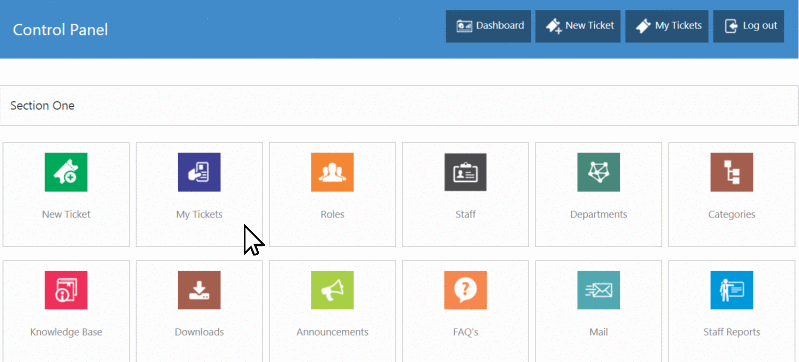Image resolution: width=799 pixels, height=362 pixels.
Task: Click the New Ticket header button
Action: pyautogui.click(x=578, y=26)
